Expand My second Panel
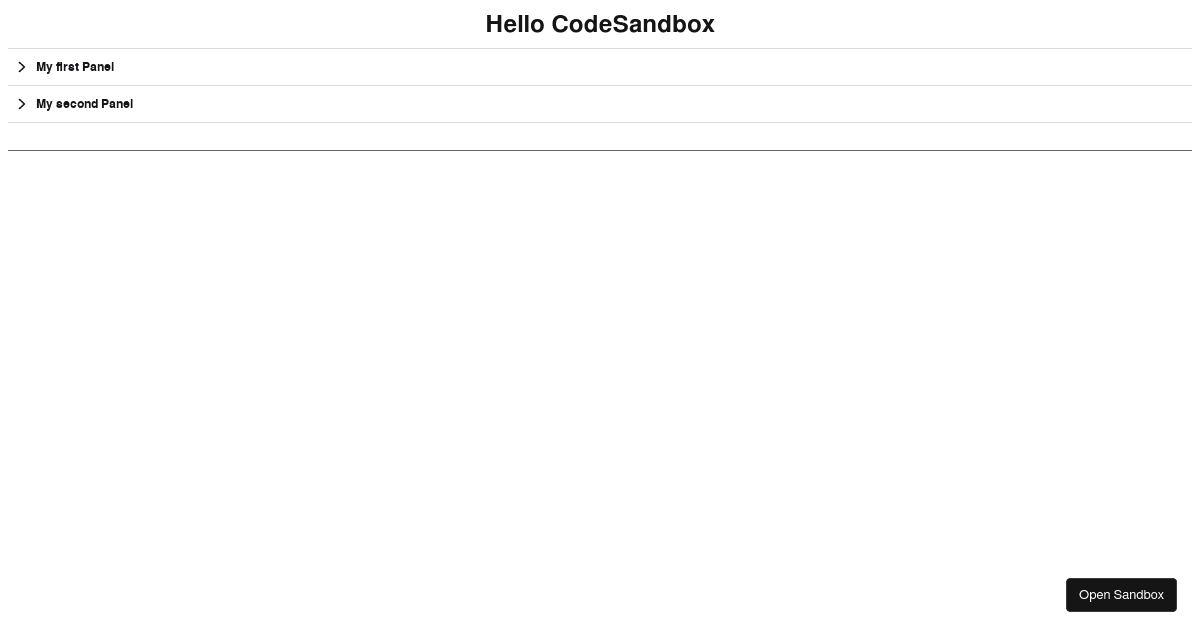Viewport: 1200px width, 630px height. tap(600, 104)
